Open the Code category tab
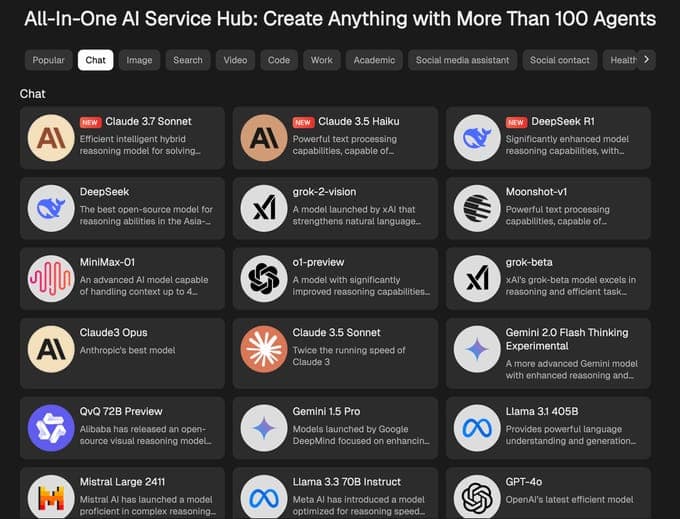The width and height of the screenshot is (680, 519). pos(279,60)
